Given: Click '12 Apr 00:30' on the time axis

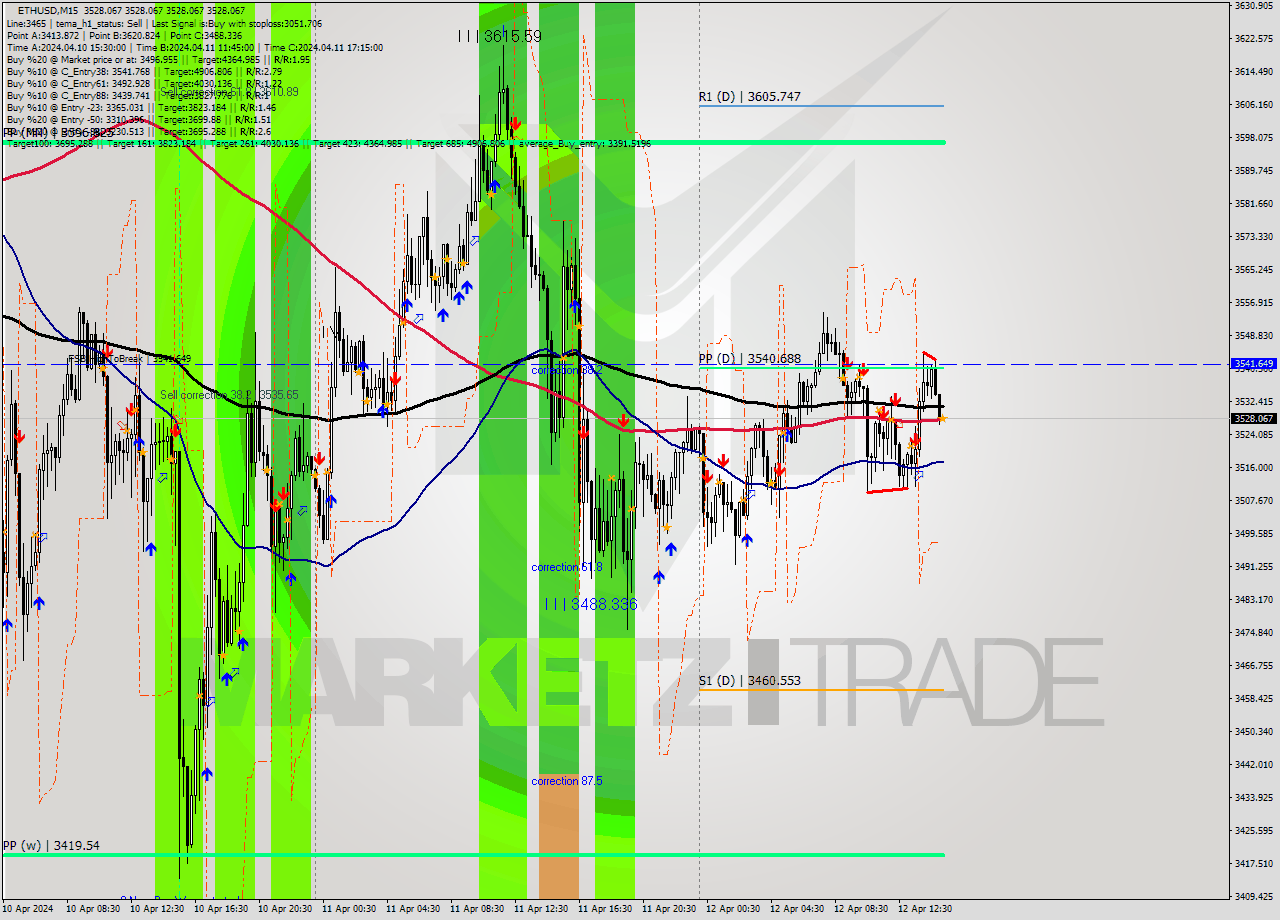Looking at the screenshot, I should (733, 909).
